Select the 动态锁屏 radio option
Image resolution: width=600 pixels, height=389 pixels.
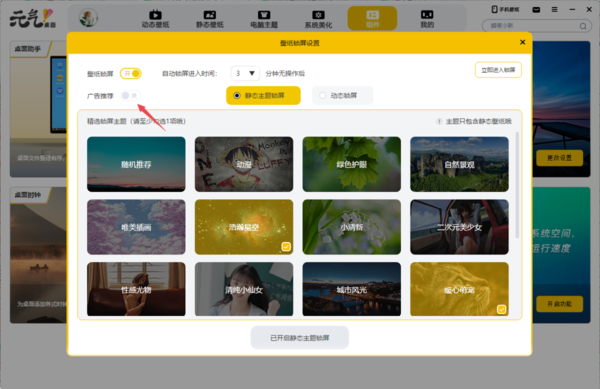(342, 96)
